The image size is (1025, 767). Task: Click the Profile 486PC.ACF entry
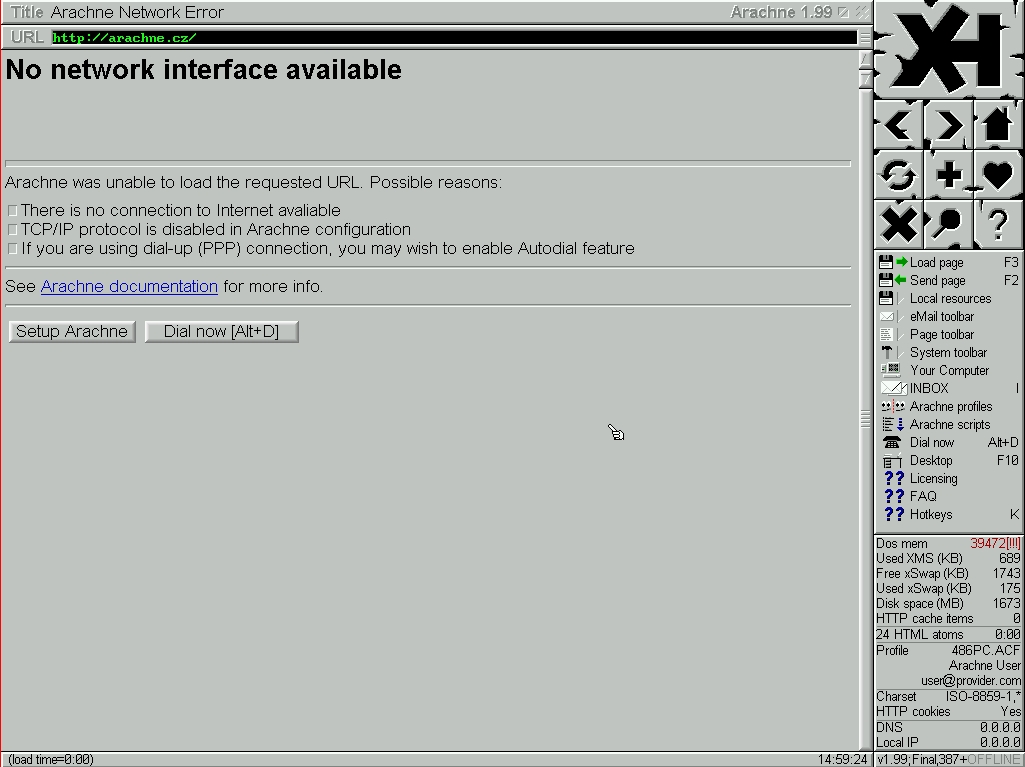click(x=949, y=651)
